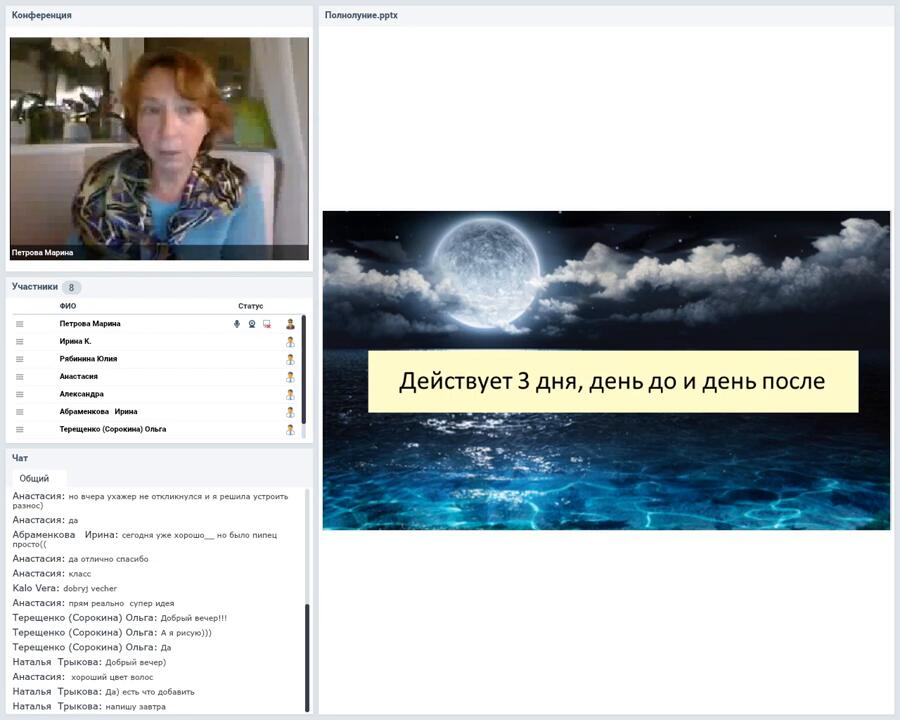Click the chat panel scrollbar
The height and width of the screenshot is (720, 900).
pos(307,655)
